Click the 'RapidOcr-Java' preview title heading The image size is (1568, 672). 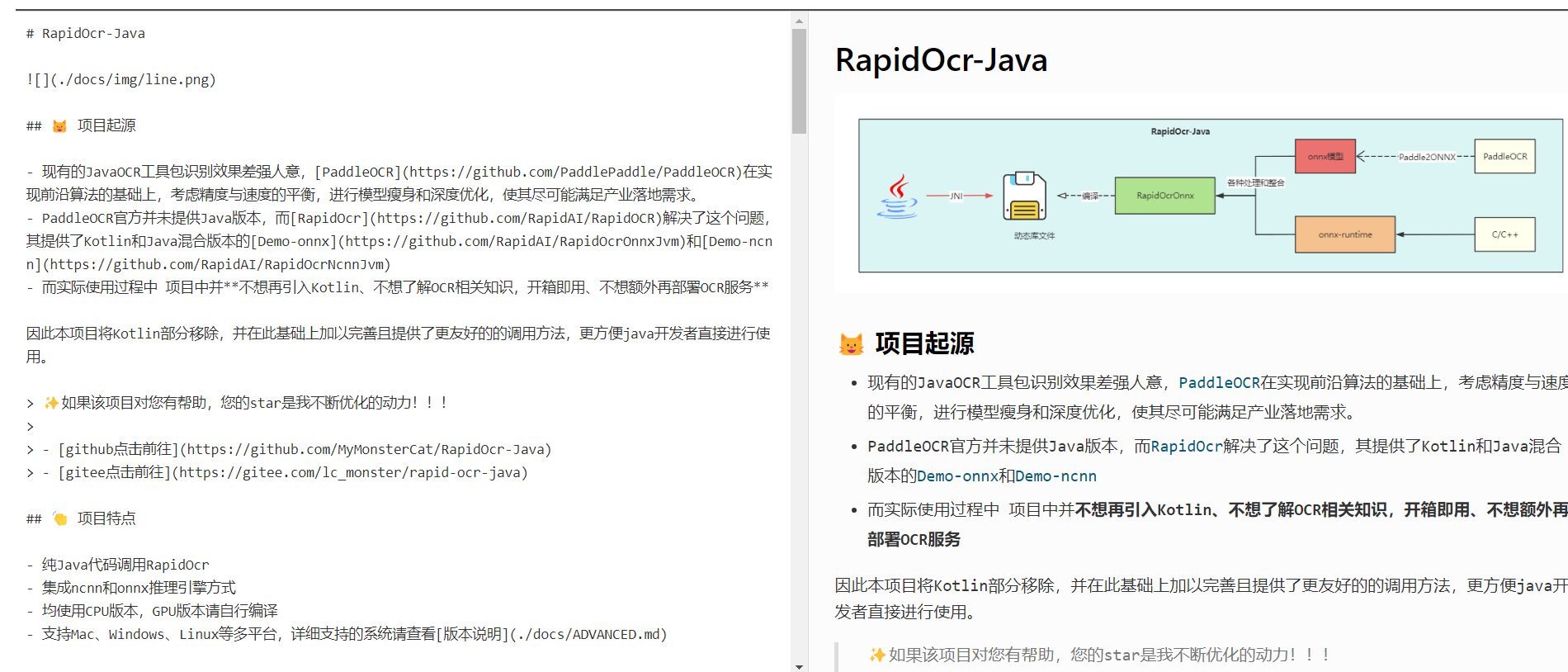(x=941, y=60)
